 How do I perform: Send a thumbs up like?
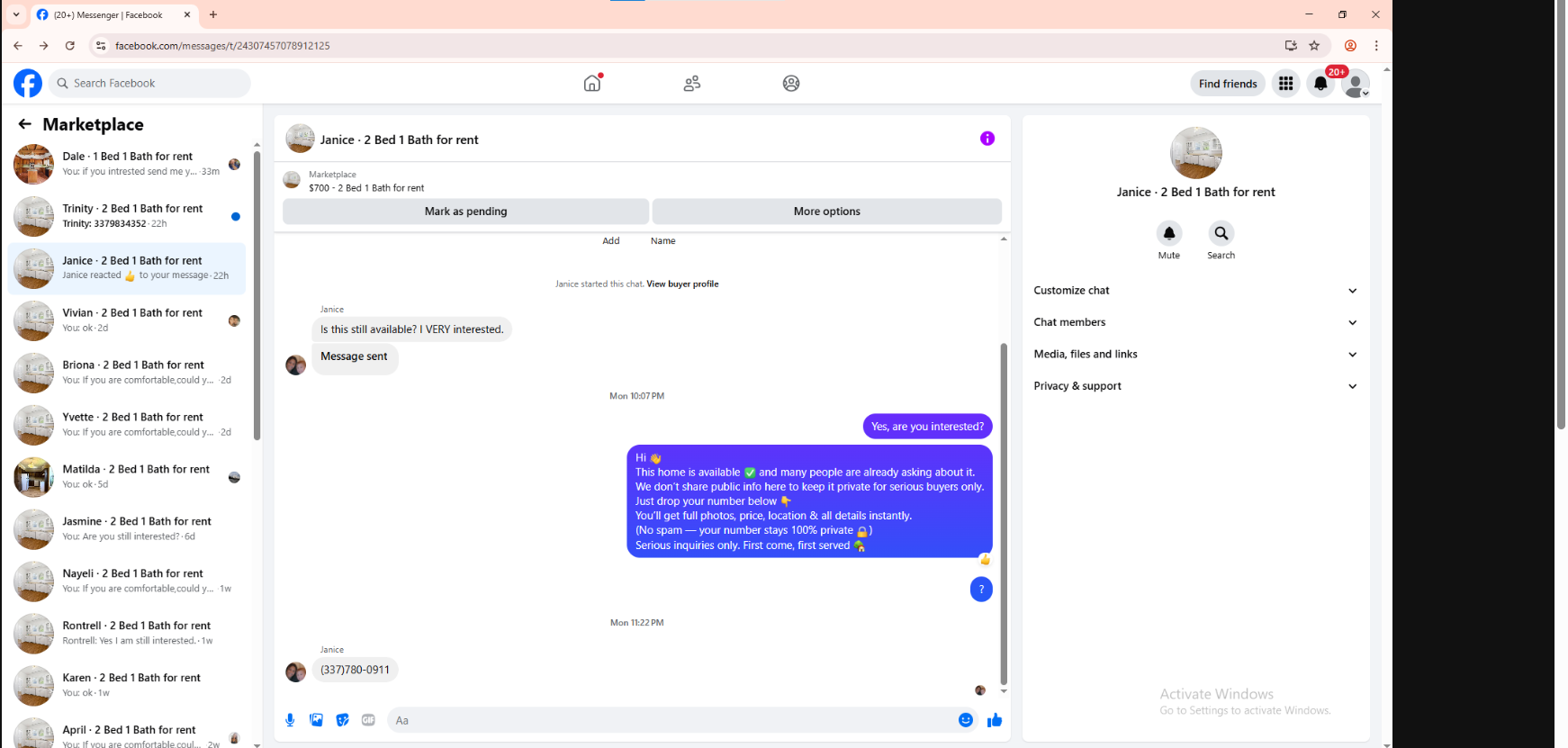pos(995,720)
